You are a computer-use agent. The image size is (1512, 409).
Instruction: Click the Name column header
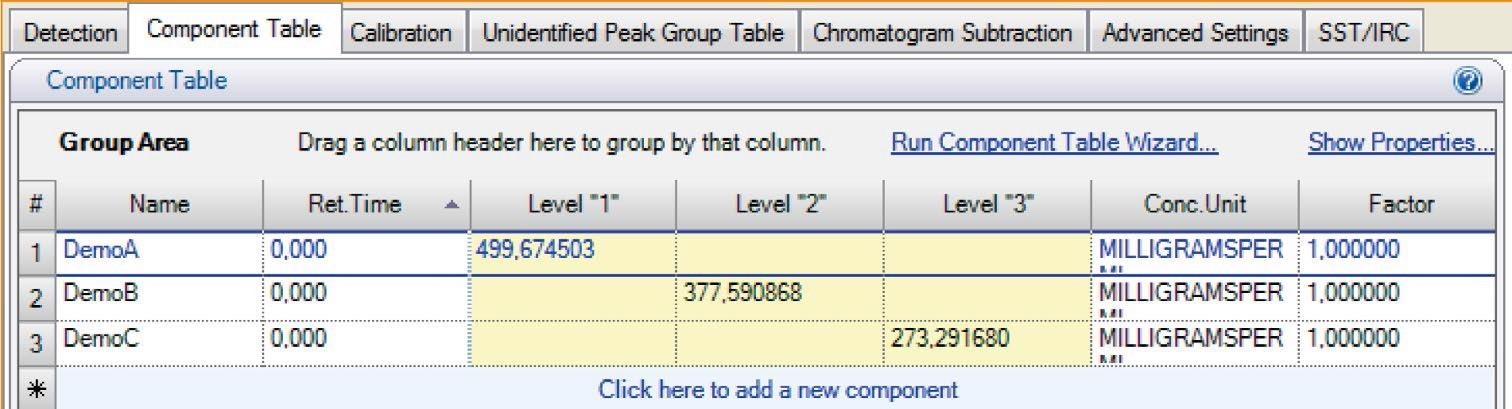click(158, 205)
